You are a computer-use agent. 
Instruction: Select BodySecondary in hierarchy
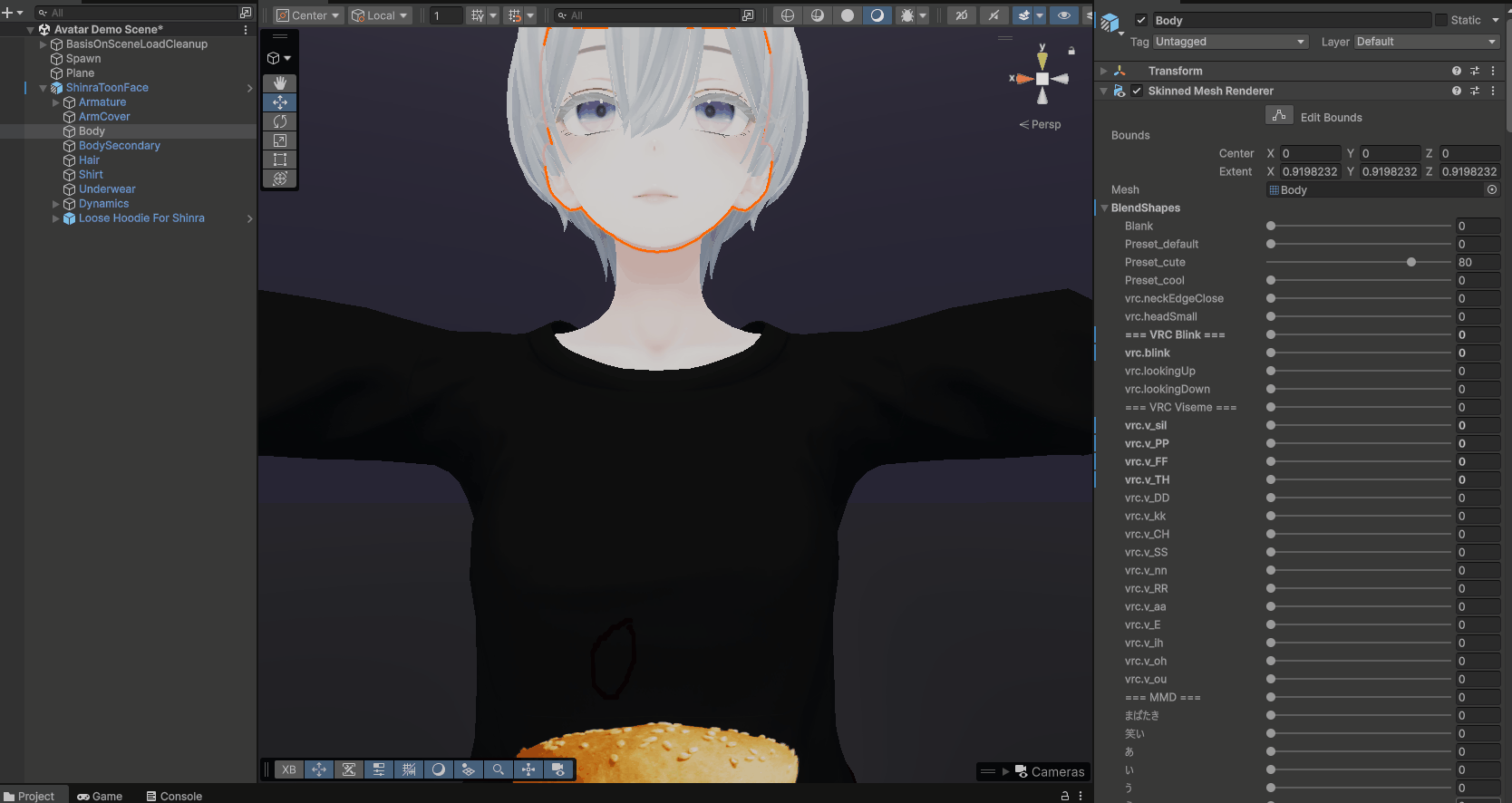[x=119, y=146]
